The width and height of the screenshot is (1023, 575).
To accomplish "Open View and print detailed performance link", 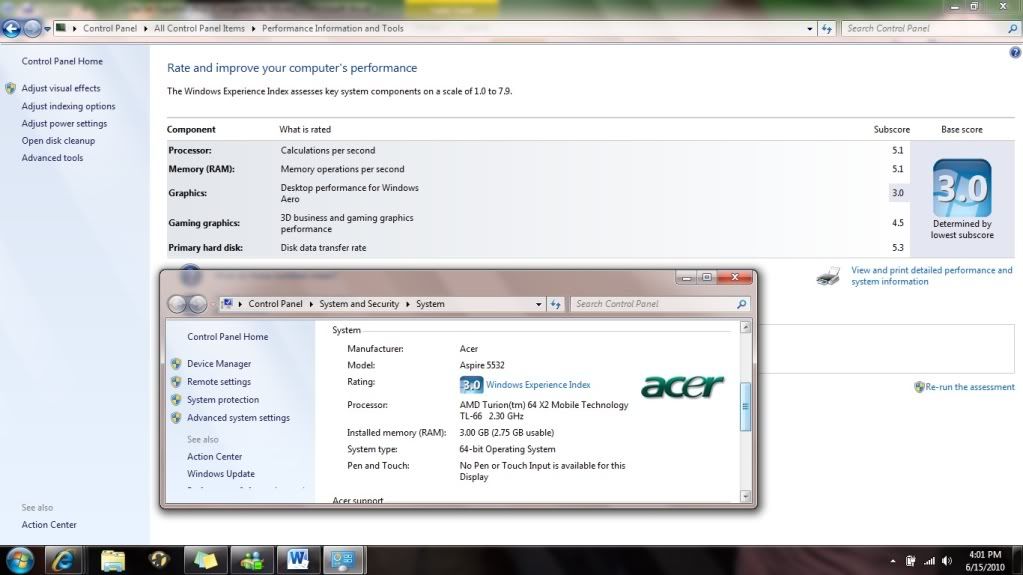I will pos(932,276).
